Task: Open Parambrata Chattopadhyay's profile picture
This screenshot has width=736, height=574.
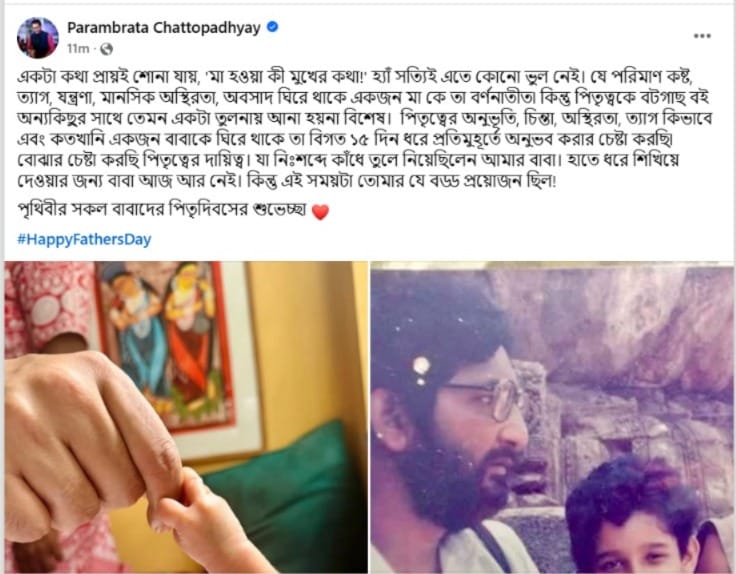Action: [38, 38]
